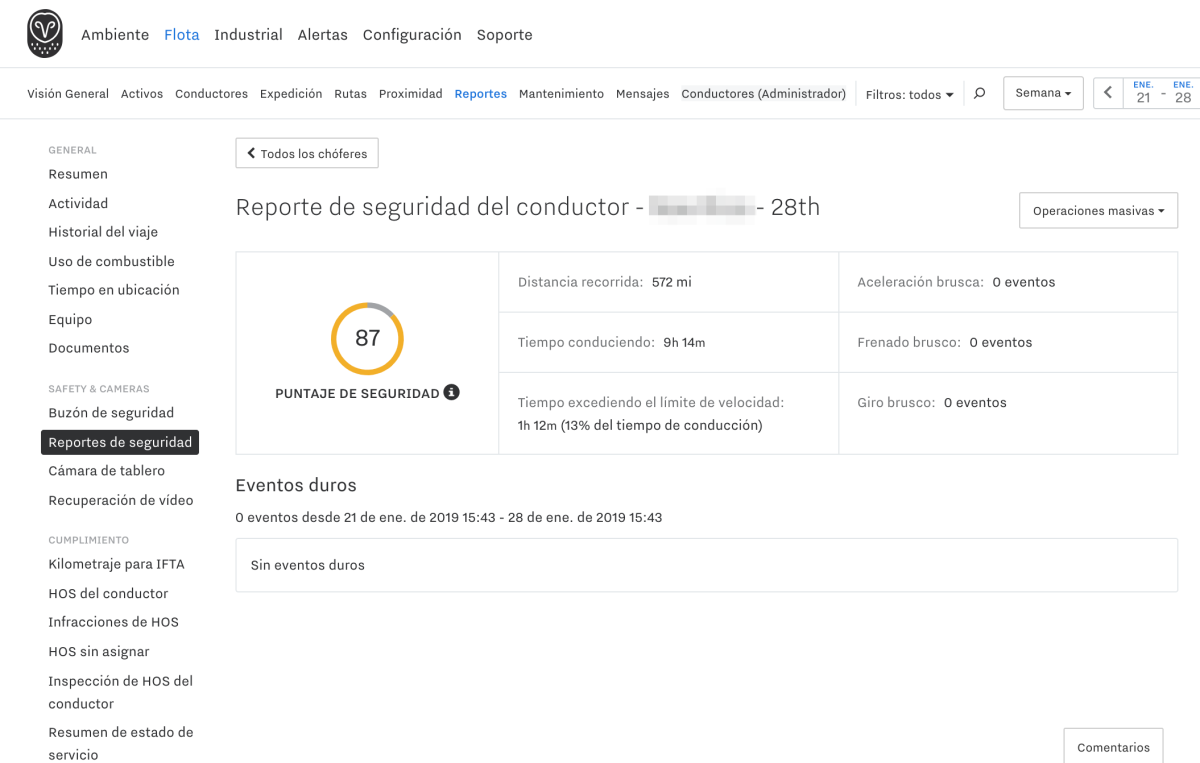
Task: Open HOS del conductor report
Action: (108, 593)
